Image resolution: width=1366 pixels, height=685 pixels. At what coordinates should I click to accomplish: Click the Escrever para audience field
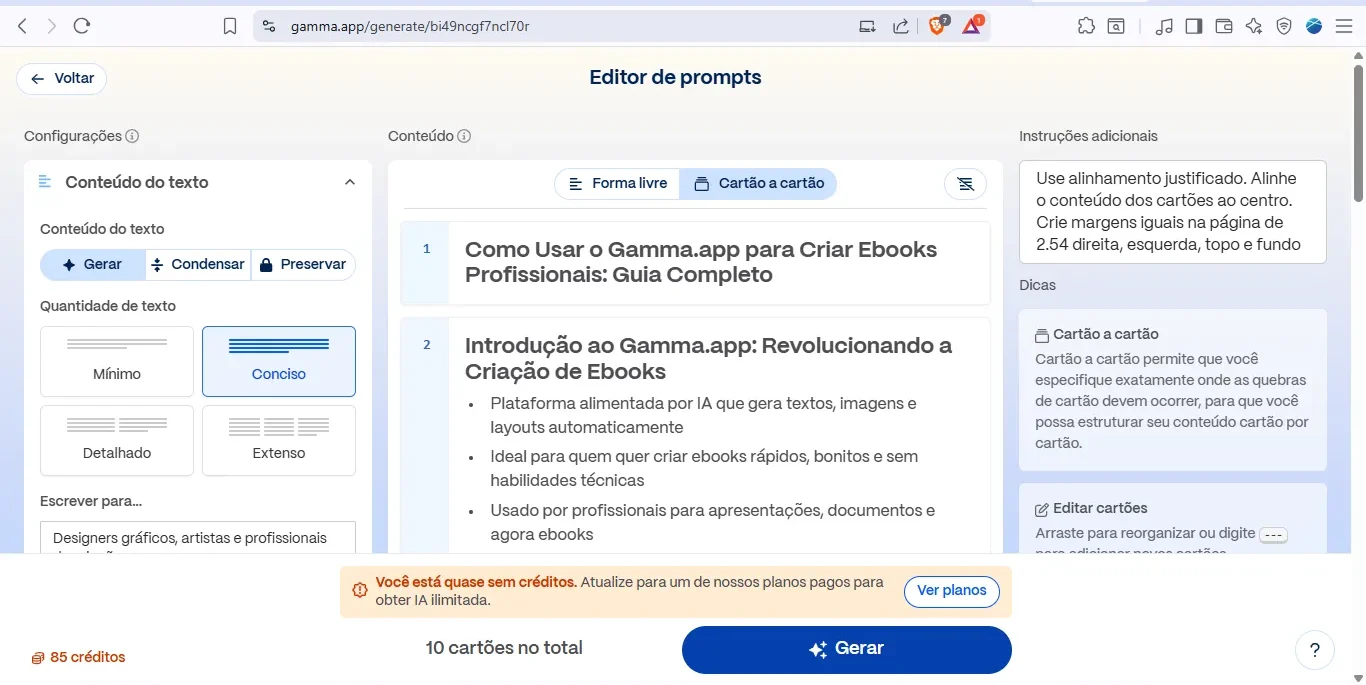pyautogui.click(x=198, y=538)
